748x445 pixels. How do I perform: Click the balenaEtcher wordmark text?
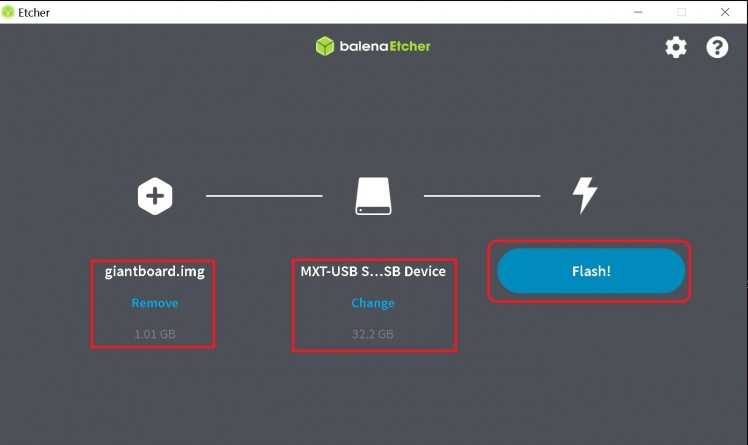385,46
